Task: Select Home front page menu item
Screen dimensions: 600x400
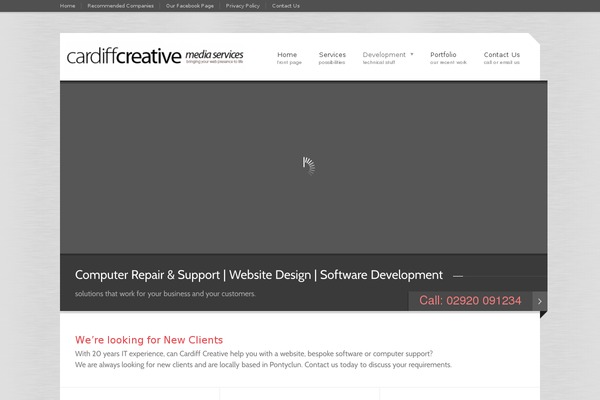Action: [289, 58]
